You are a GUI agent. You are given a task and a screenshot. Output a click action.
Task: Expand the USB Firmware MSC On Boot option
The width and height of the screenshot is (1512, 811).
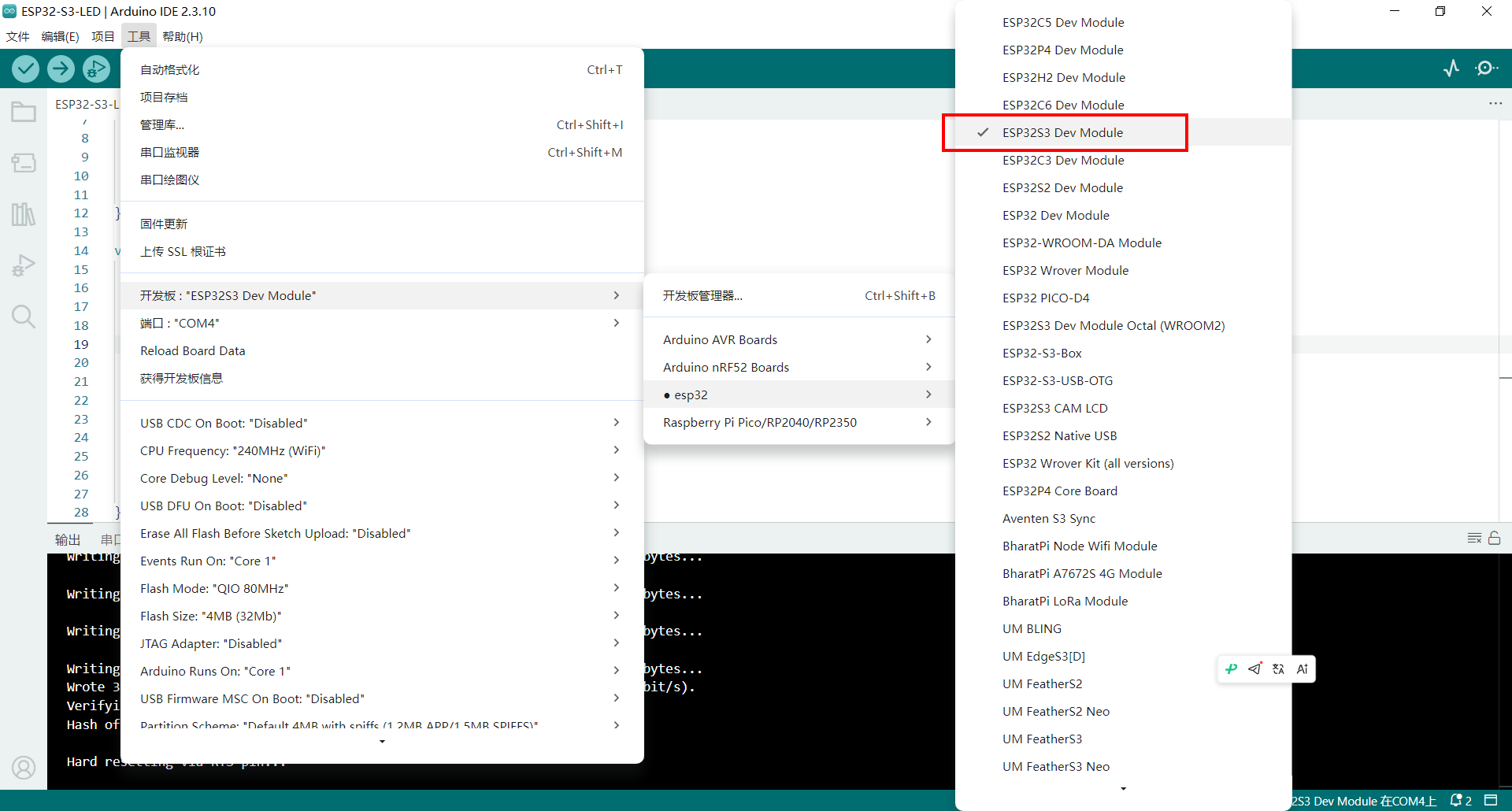[382, 698]
